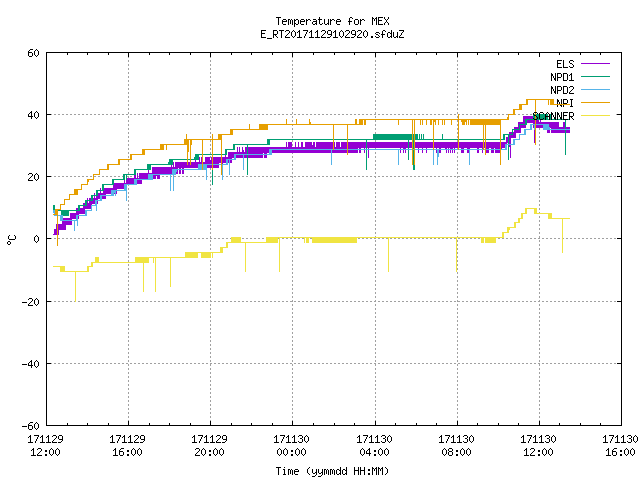640x480 pixels.
Task: Click the '00:00' x-axis time label
Action: (x=291, y=452)
